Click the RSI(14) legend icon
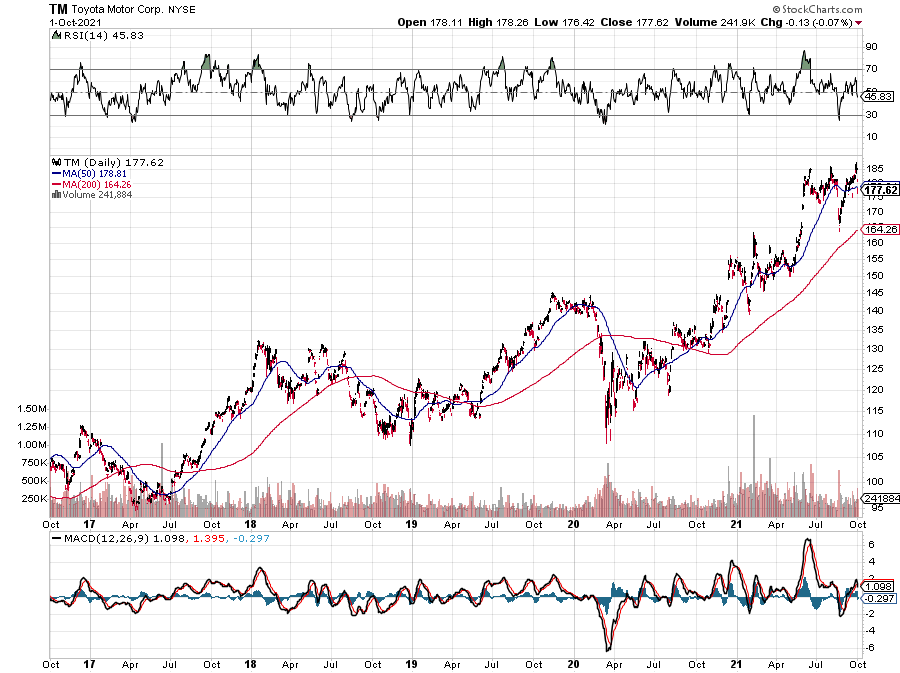Viewport: 900px width, 673px height. pyautogui.click(x=56, y=36)
